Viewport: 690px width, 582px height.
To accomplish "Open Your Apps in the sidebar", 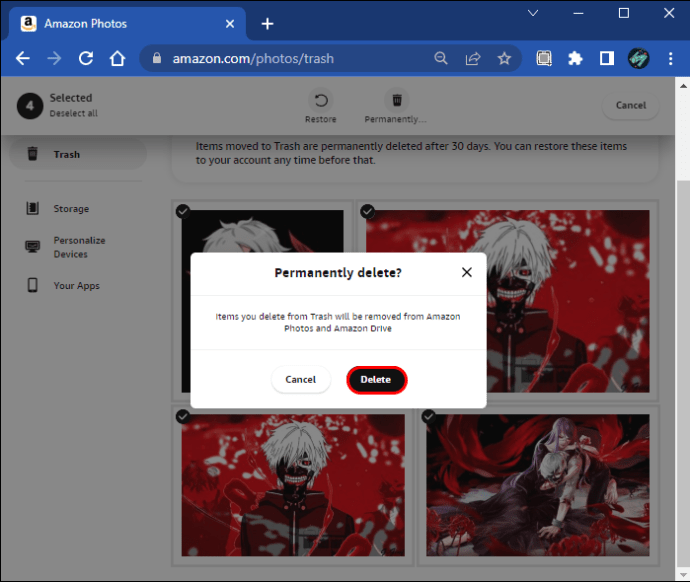I will pyautogui.click(x=77, y=286).
